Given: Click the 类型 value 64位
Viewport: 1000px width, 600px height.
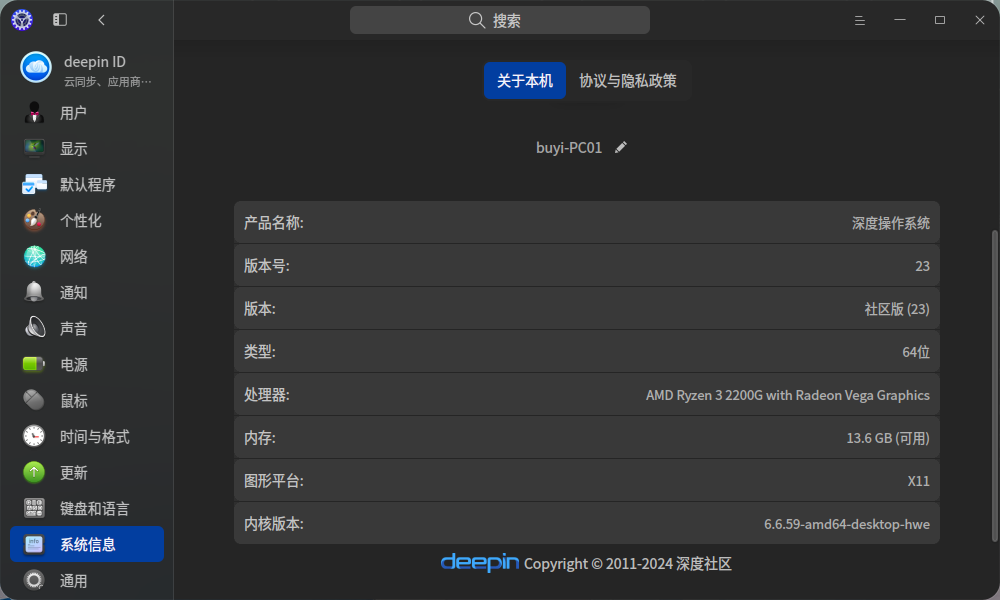Looking at the screenshot, I should click(916, 352).
